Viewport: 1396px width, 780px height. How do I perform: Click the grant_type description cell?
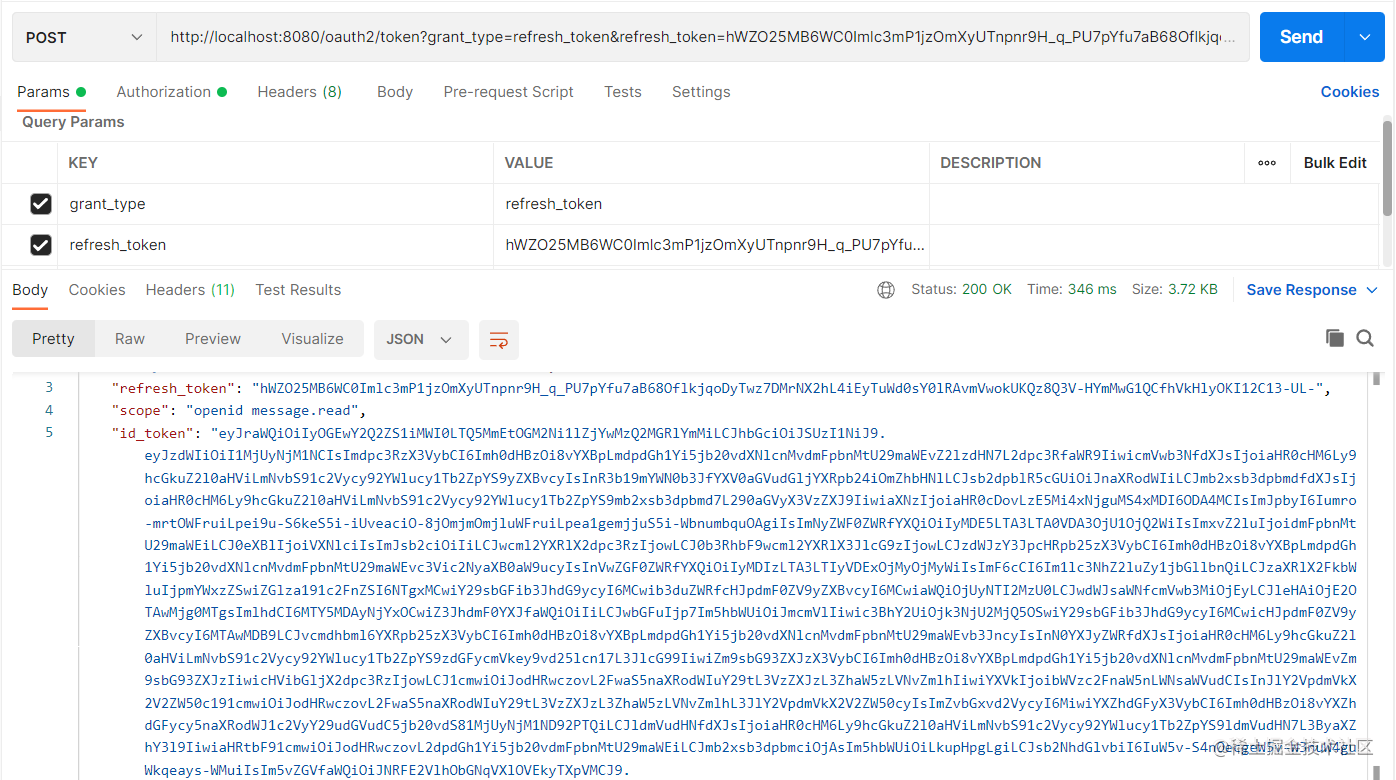pos(1087,204)
